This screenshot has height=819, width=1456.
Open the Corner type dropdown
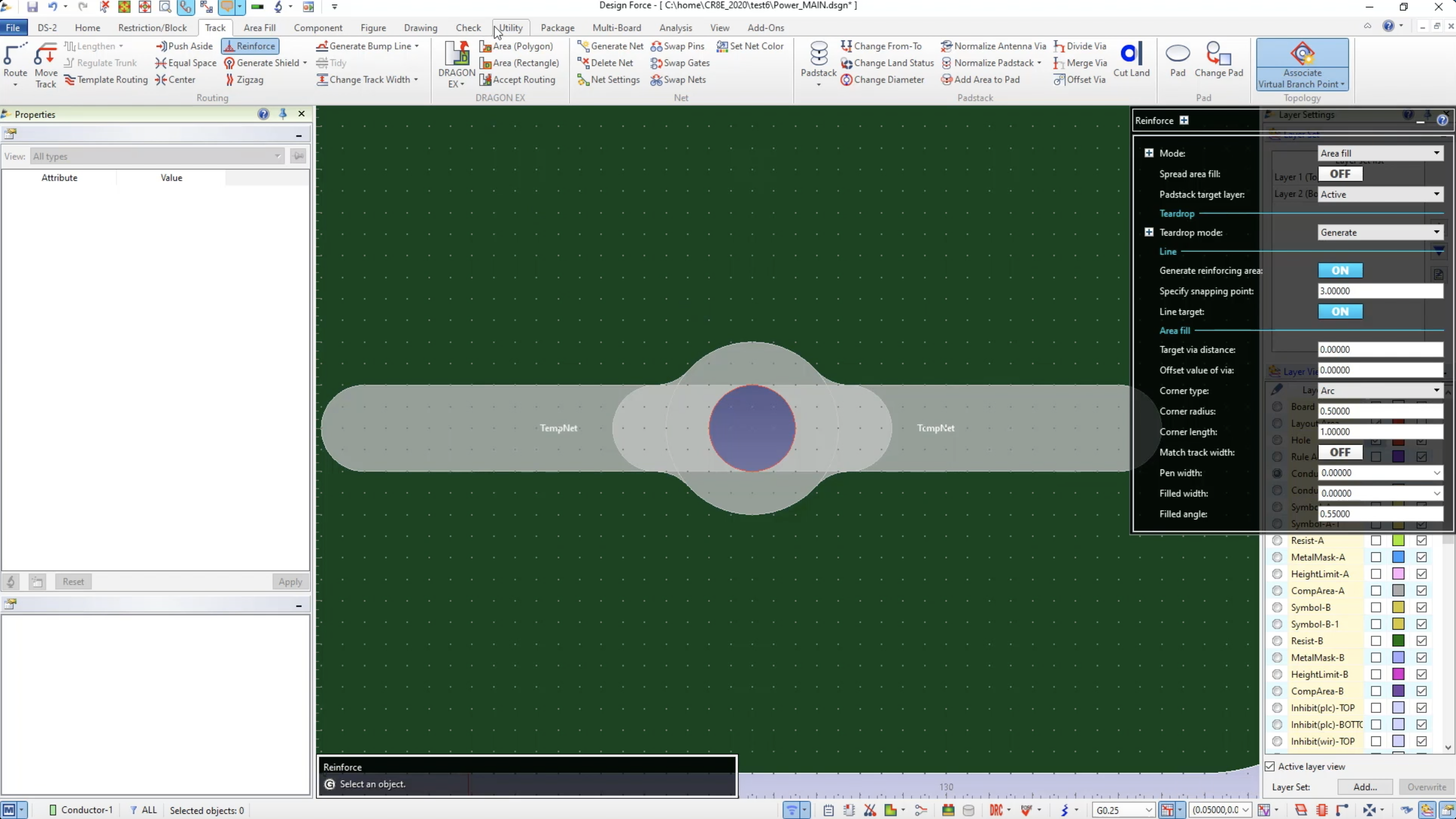click(x=1380, y=391)
